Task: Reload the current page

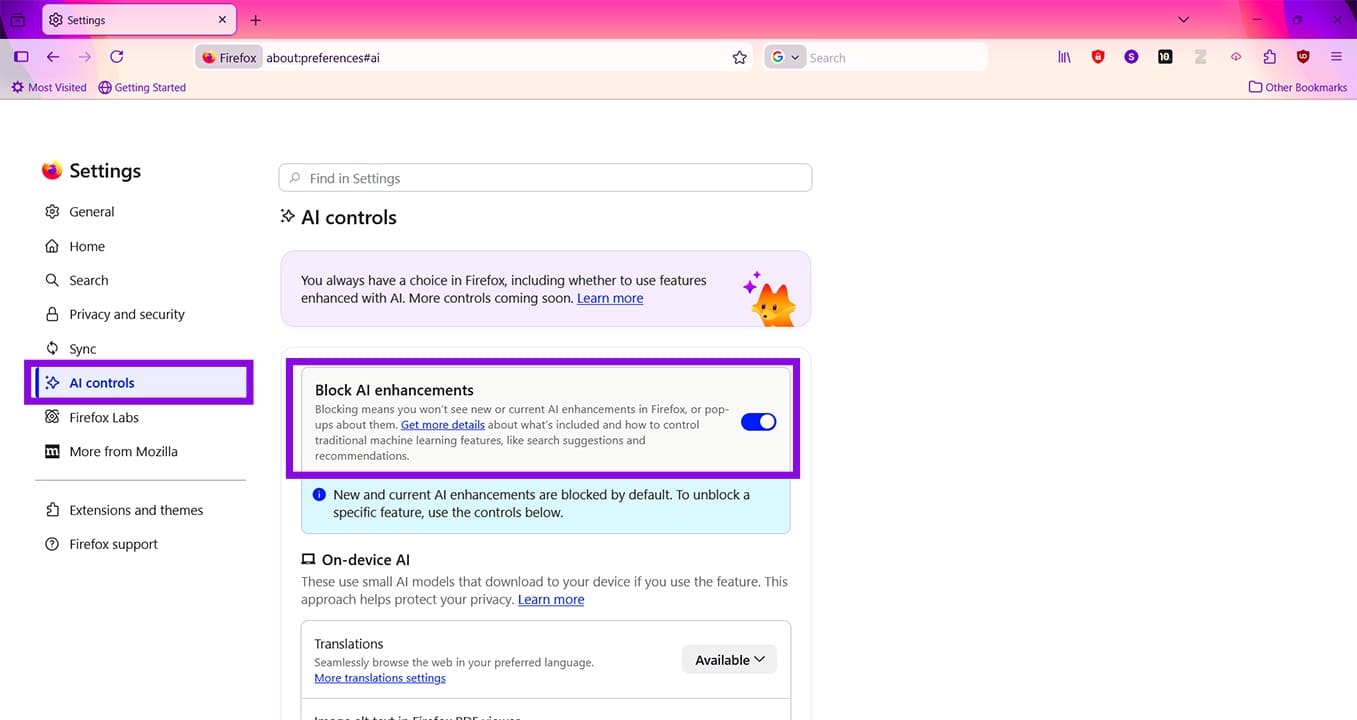Action: pyautogui.click(x=117, y=57)
